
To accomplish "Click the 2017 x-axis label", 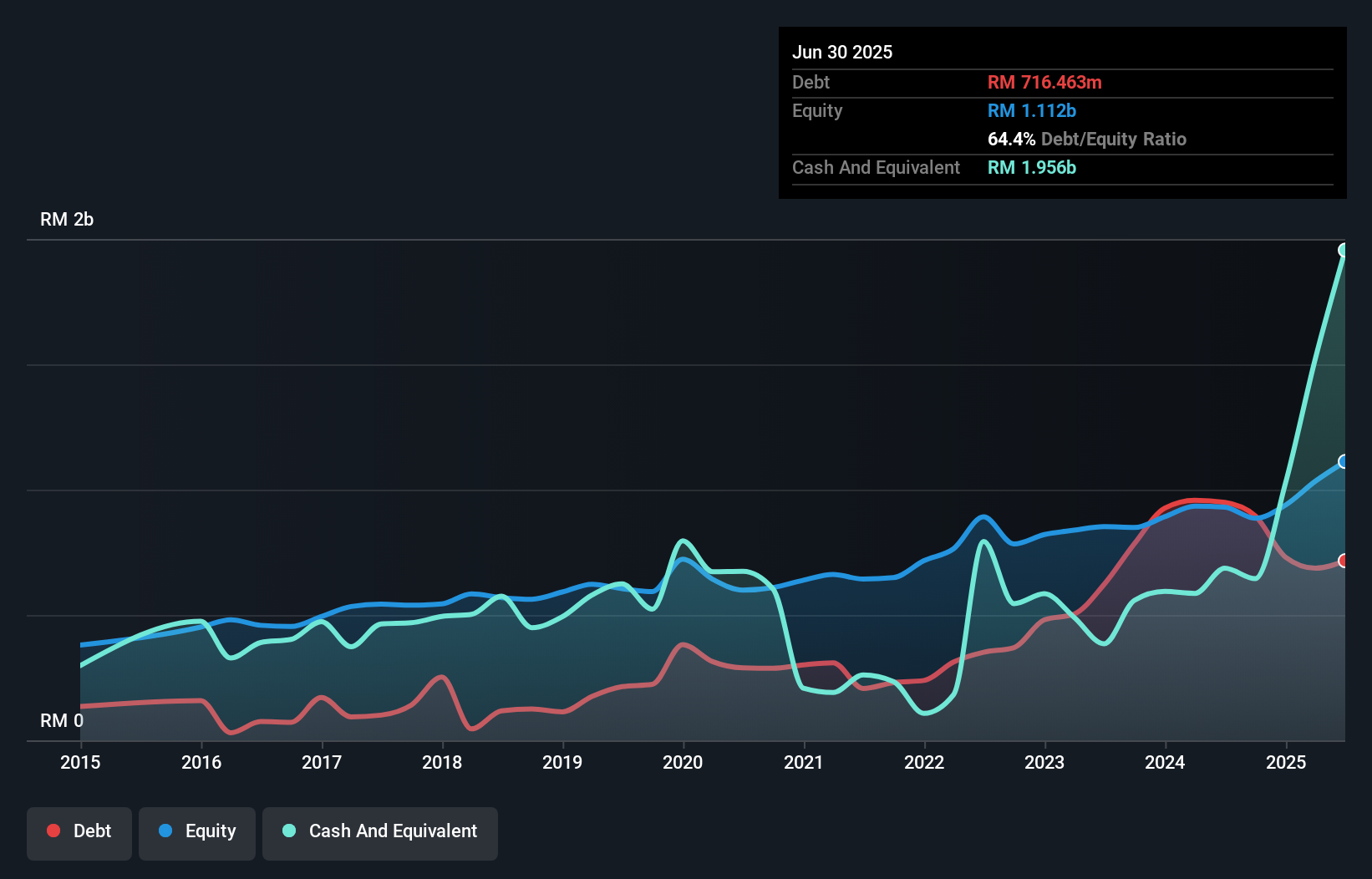I will pos(322,762).
